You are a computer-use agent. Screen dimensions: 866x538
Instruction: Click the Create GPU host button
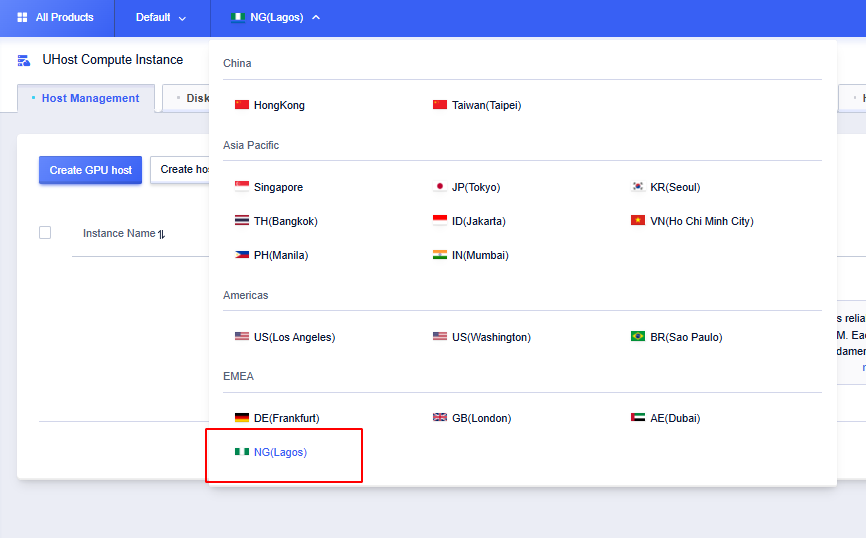click(x=91, y=170)
